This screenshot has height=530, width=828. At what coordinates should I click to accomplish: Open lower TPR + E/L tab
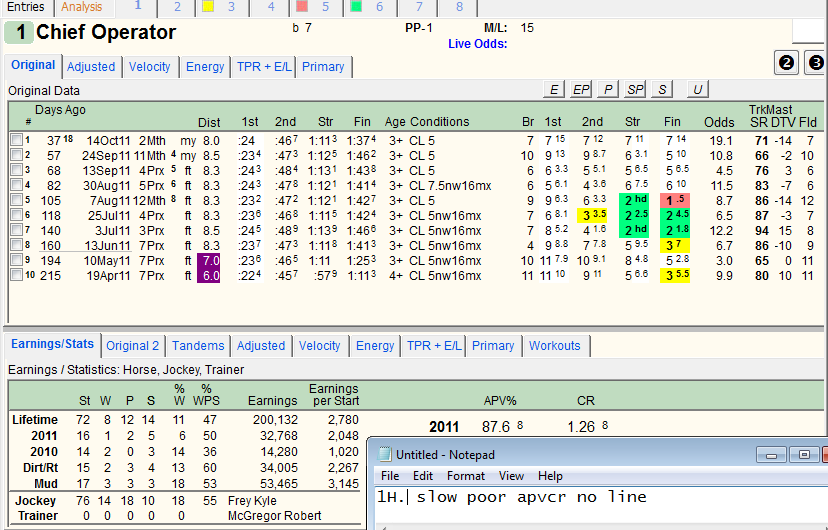tap(434, 346)
